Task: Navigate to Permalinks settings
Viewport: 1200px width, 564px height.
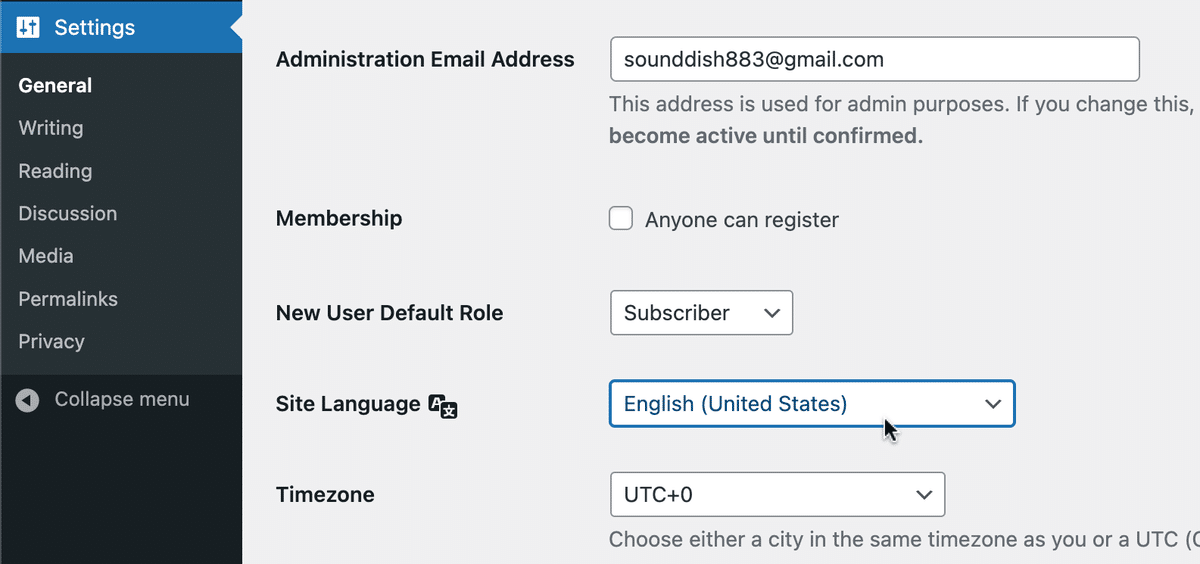Action: [68, 299]
